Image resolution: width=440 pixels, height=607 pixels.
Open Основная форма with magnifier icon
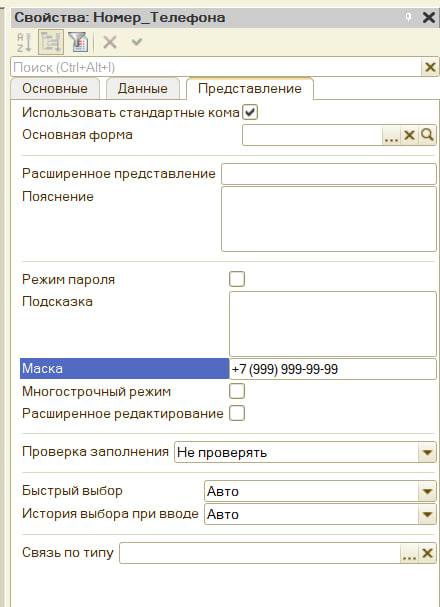coord(427,135)
